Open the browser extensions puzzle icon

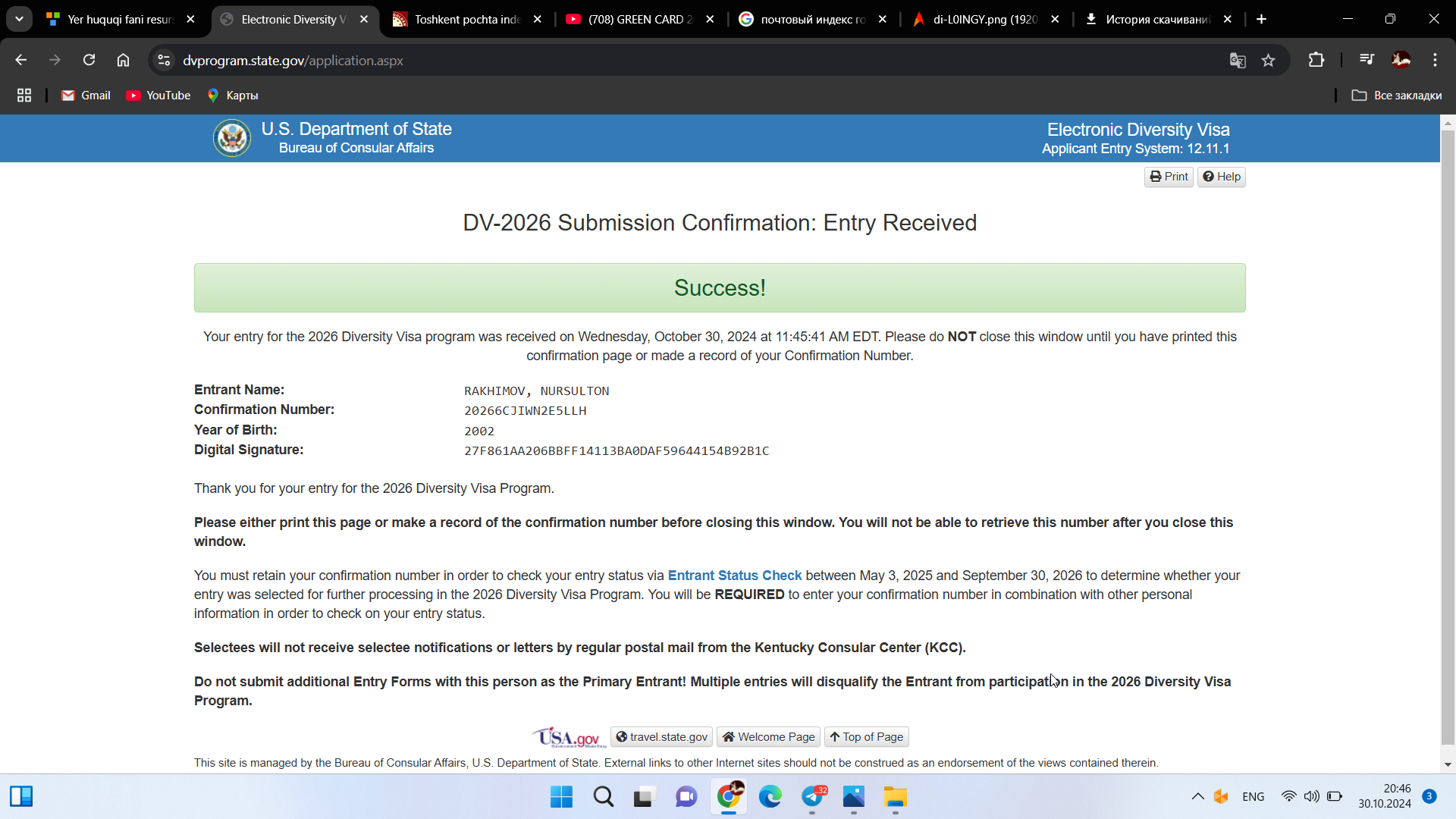click(x=1316, y=60)
